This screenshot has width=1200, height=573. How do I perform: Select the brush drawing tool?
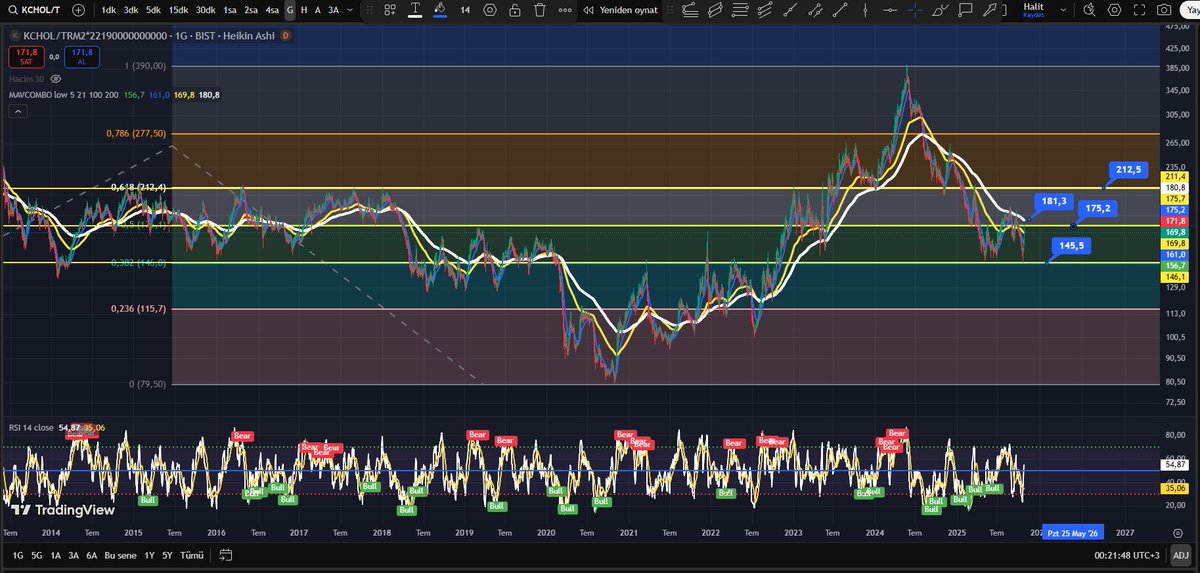(940, 9)
